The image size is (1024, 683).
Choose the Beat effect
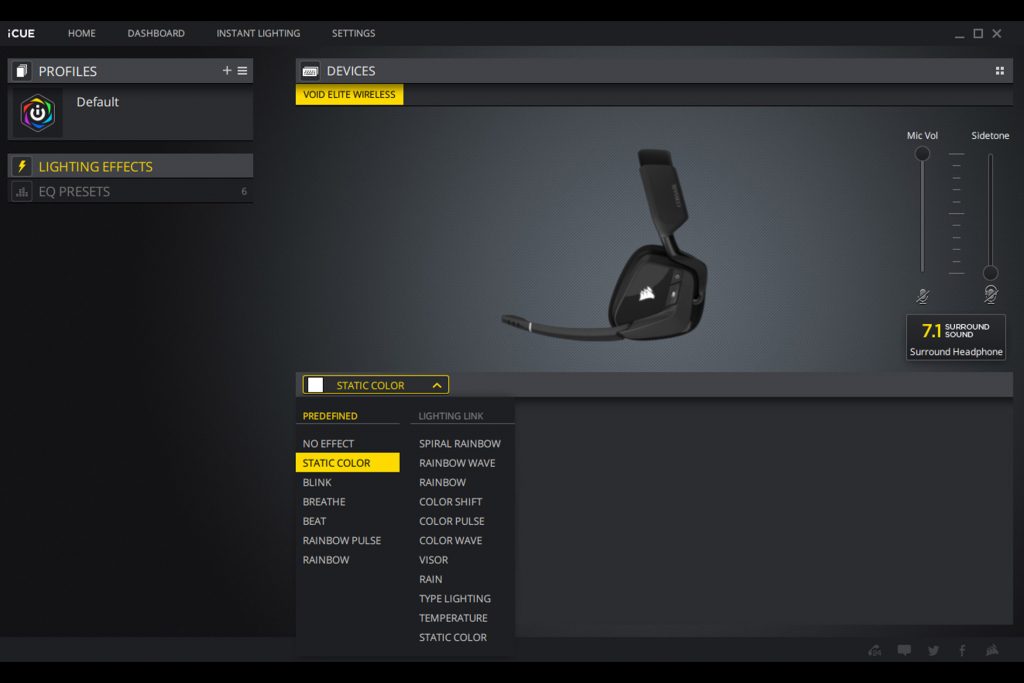point(314,521)
